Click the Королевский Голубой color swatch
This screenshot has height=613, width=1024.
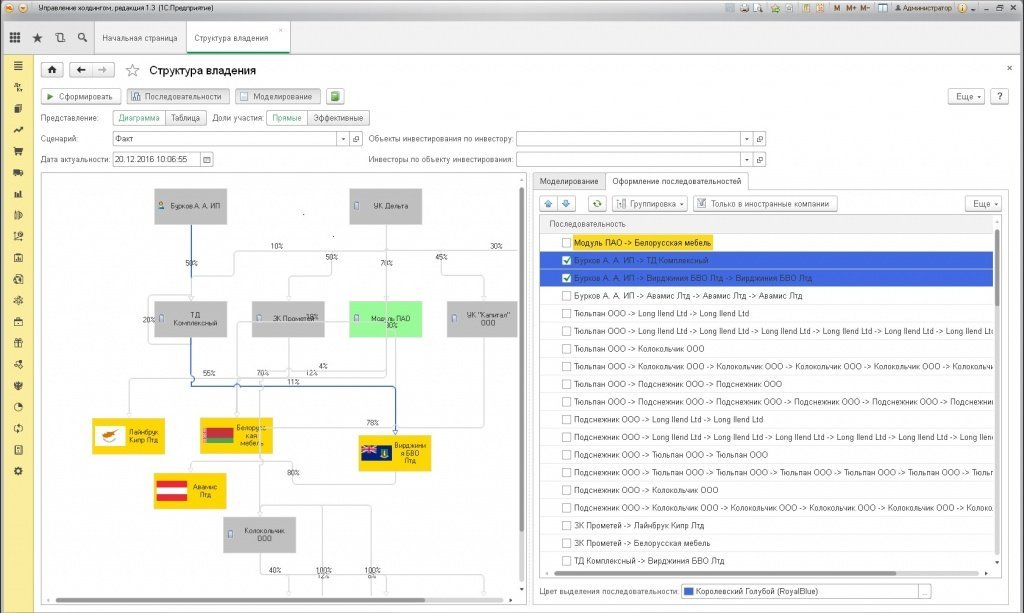[x=688, y=591]
